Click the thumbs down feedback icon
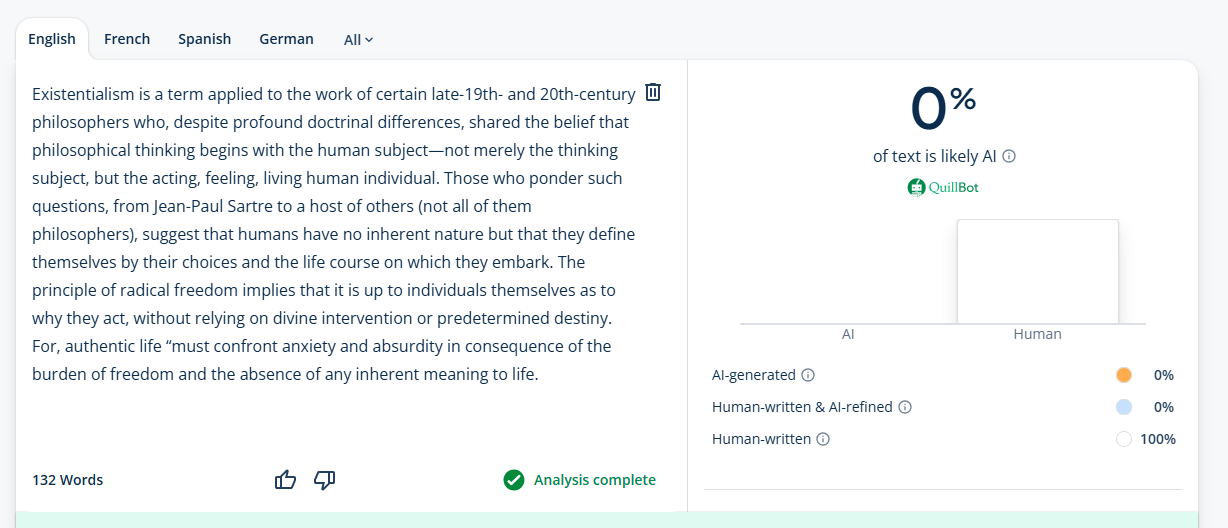The image size is (1228, 528). coord(324,480)
